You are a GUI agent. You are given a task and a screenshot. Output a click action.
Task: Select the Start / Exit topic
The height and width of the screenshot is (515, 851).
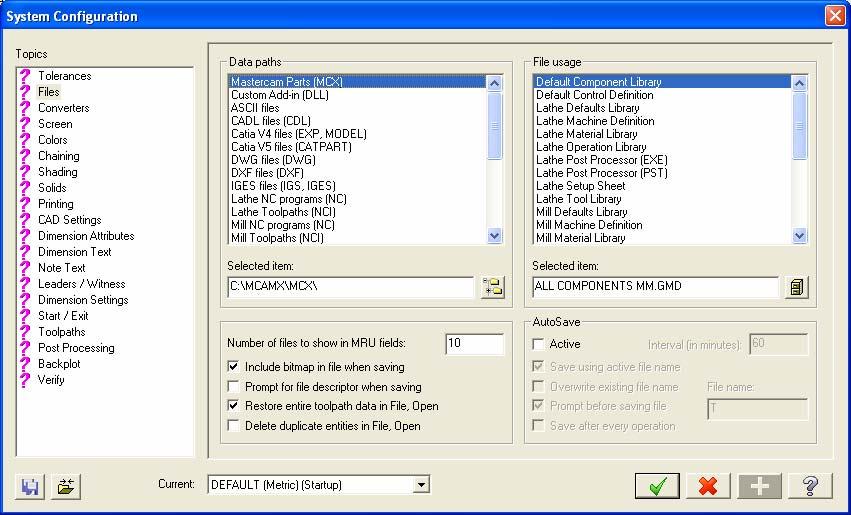click(x=63, y=316)
